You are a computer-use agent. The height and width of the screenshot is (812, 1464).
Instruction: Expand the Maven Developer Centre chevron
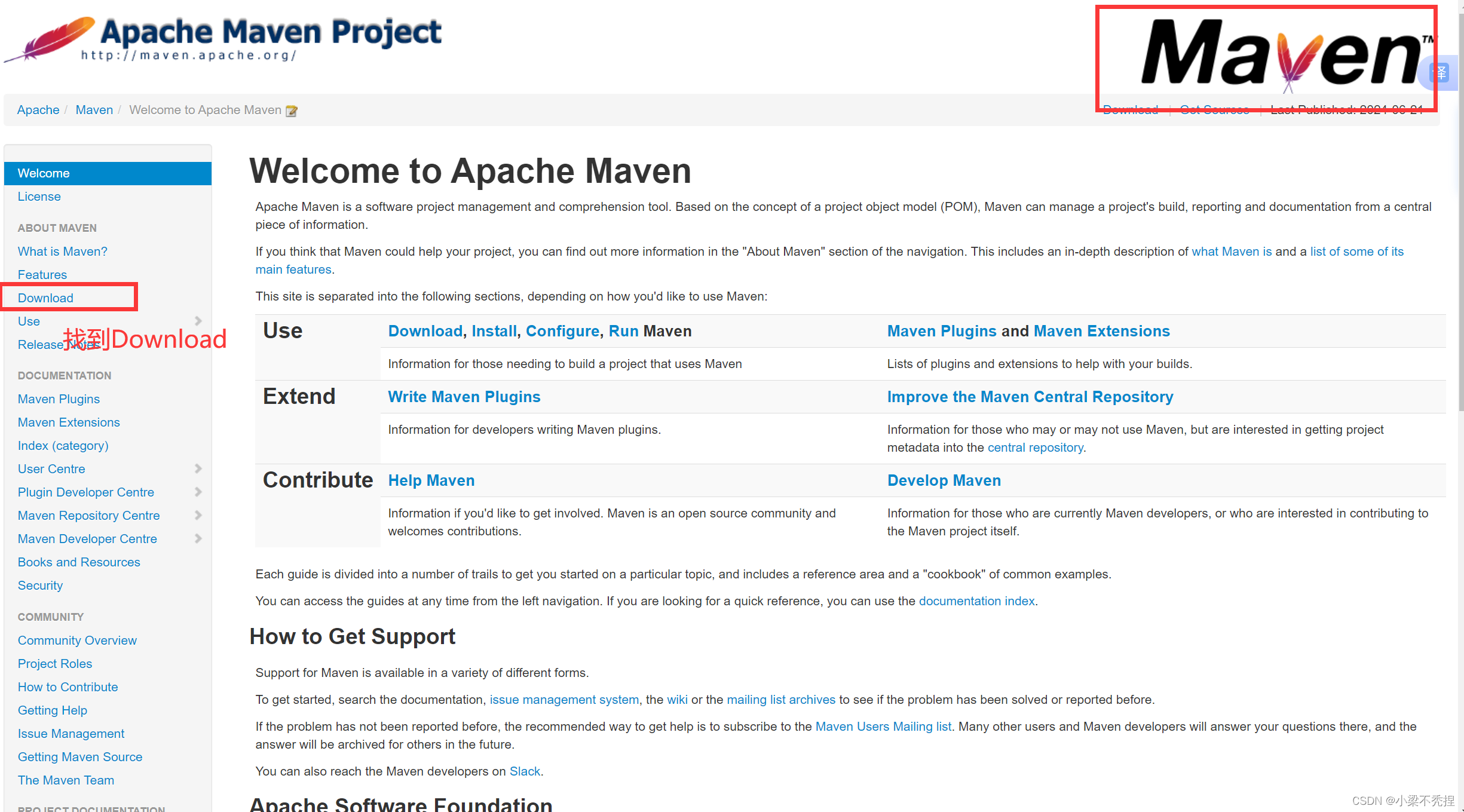198,539
